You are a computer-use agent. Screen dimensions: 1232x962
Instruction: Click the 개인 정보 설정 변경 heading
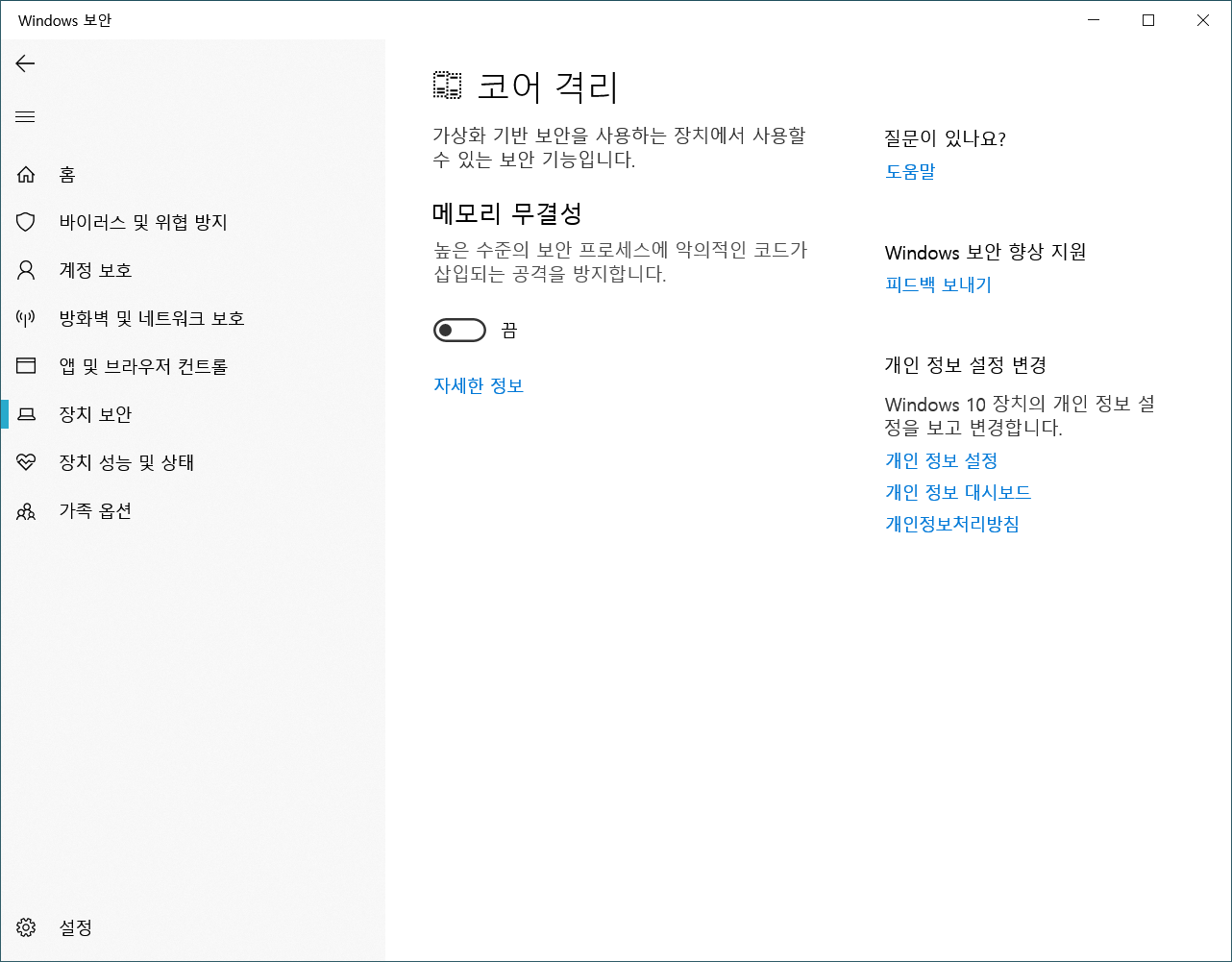pos(966,365)
